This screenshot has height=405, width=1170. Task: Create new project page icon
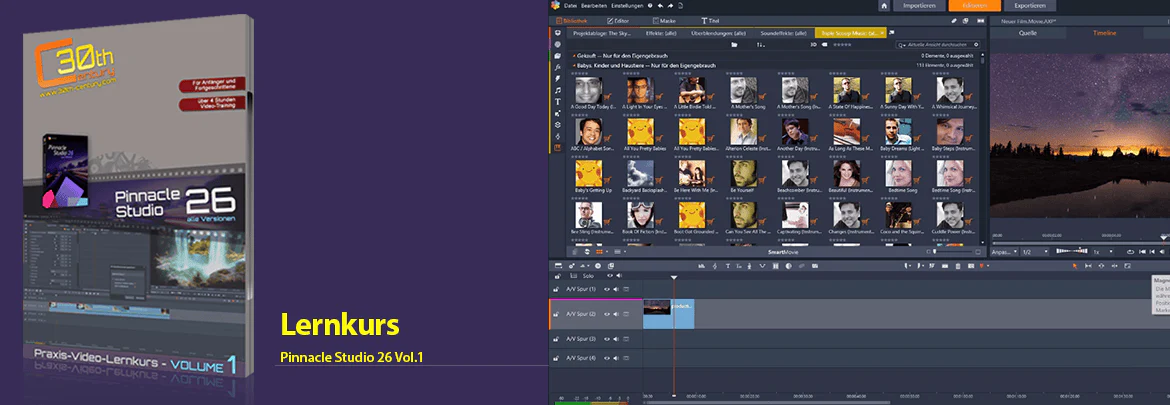click(681, 6)
